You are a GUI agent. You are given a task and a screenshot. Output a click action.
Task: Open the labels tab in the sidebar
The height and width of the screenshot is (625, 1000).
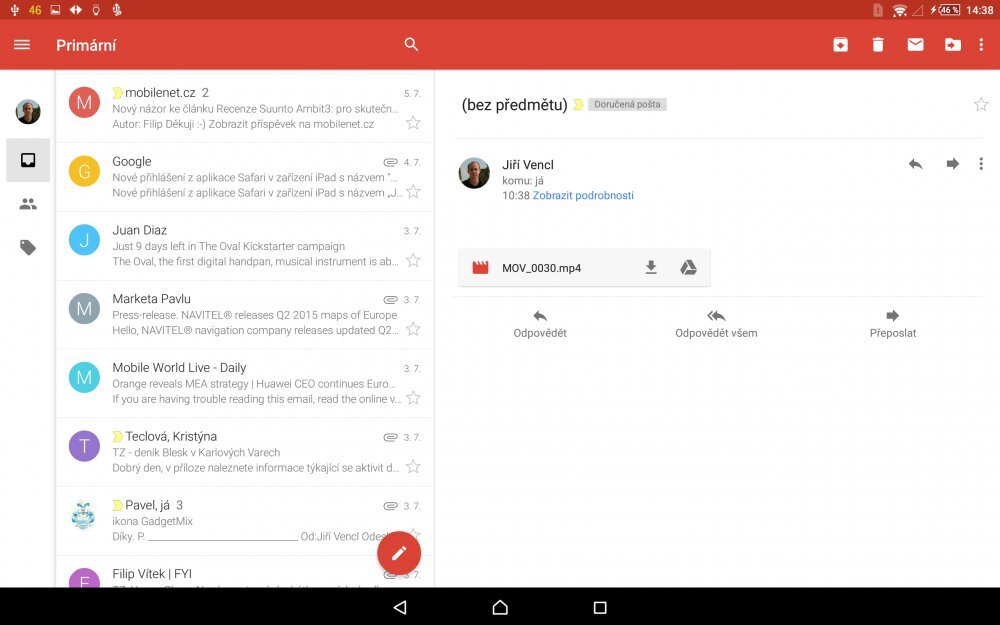(27, 247)
